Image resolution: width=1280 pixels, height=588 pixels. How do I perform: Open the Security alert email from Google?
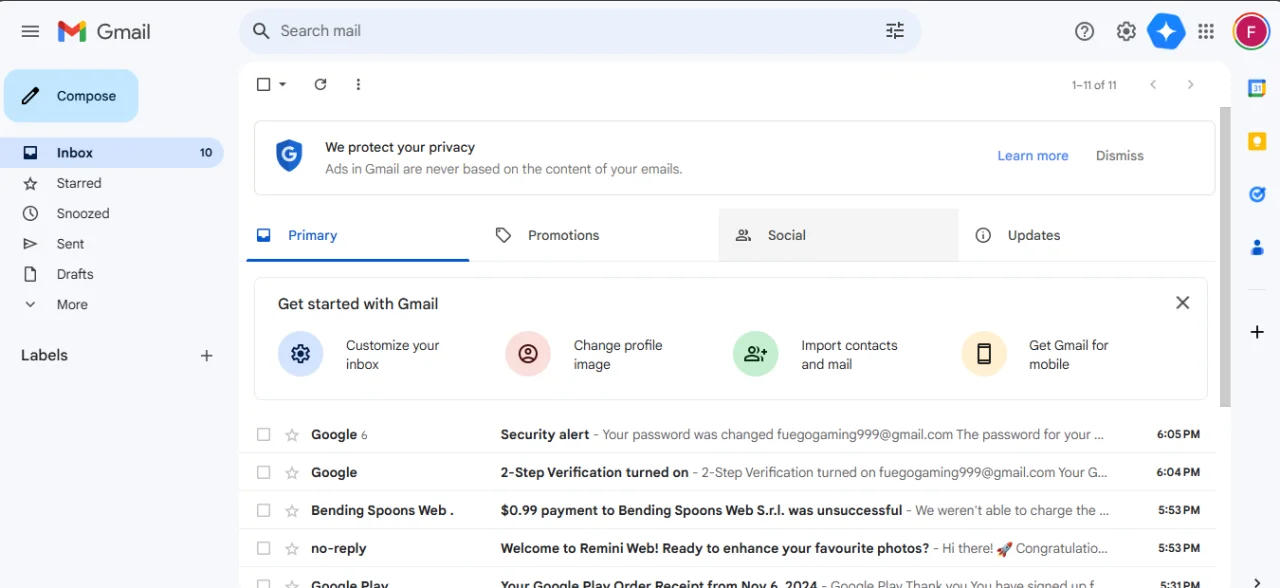(727, 434)
